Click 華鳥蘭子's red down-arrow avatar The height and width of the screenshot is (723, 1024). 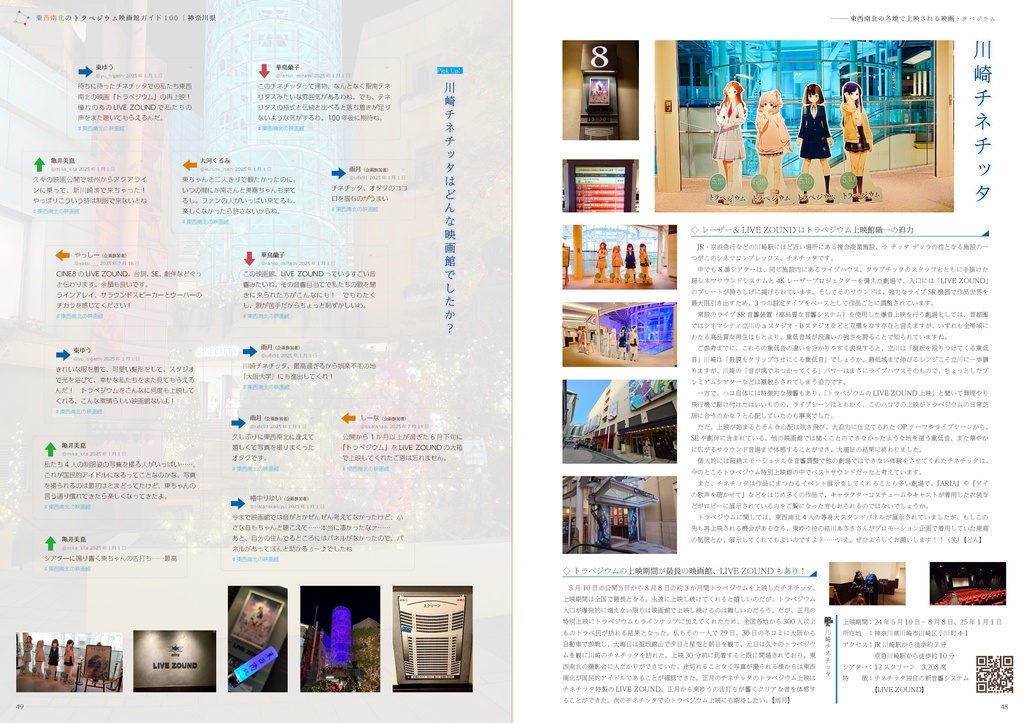coord(264,71)
